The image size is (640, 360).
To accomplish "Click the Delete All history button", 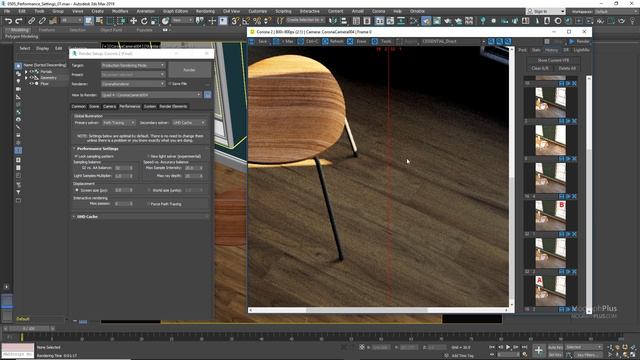I will (x=567, y=68).
